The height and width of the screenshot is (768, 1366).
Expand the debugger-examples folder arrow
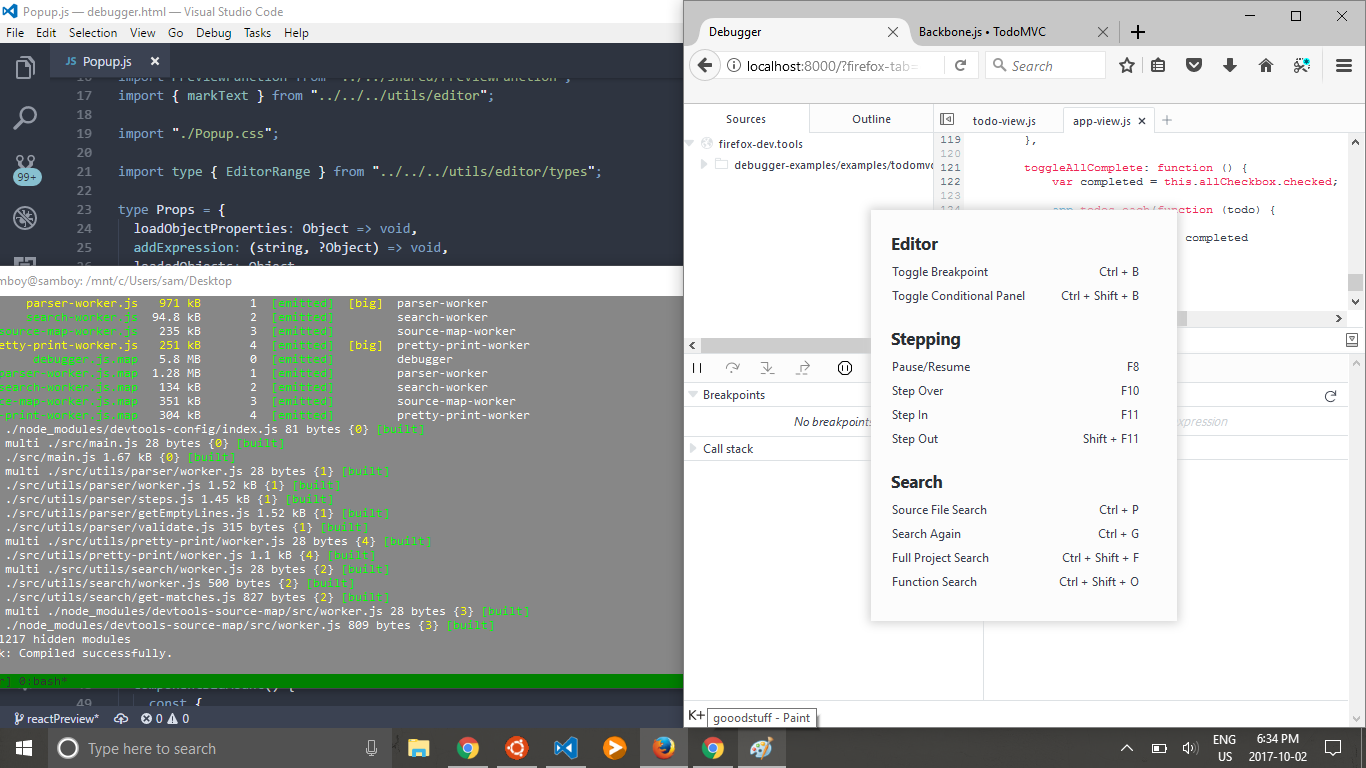[704, 164]
